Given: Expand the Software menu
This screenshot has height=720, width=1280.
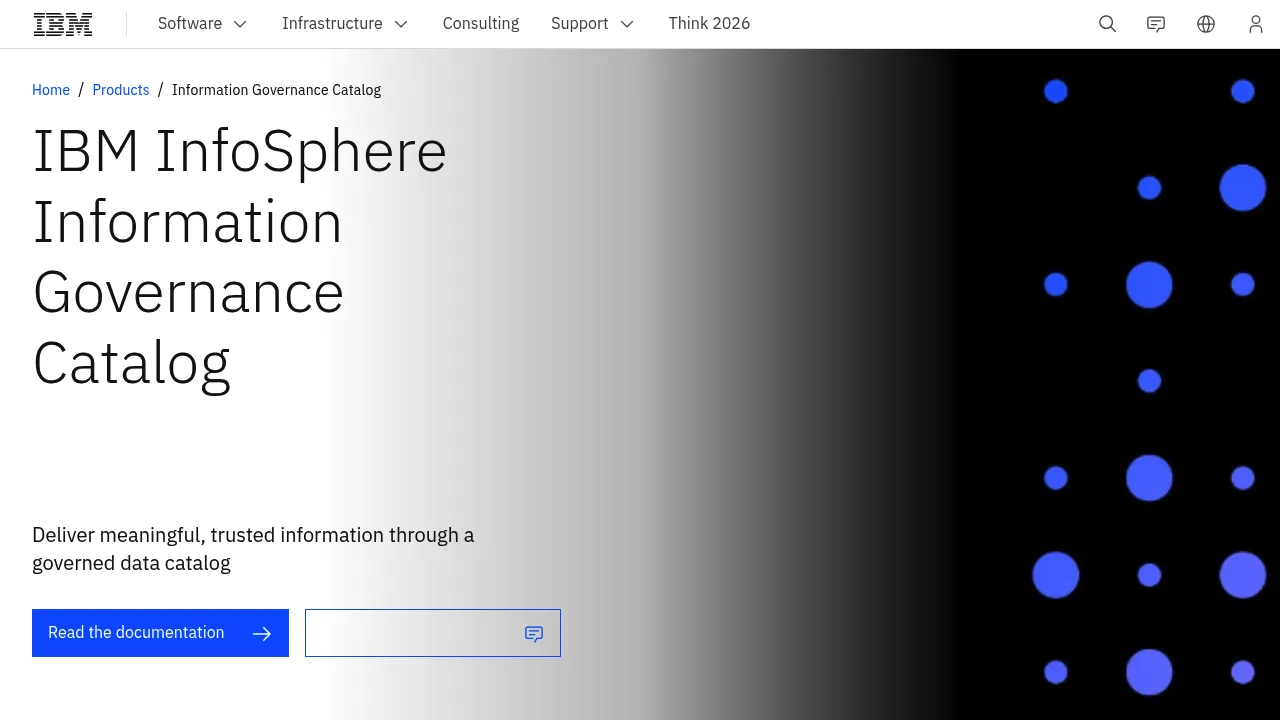Looking at the screenshot, I should [x=203, y=24].
